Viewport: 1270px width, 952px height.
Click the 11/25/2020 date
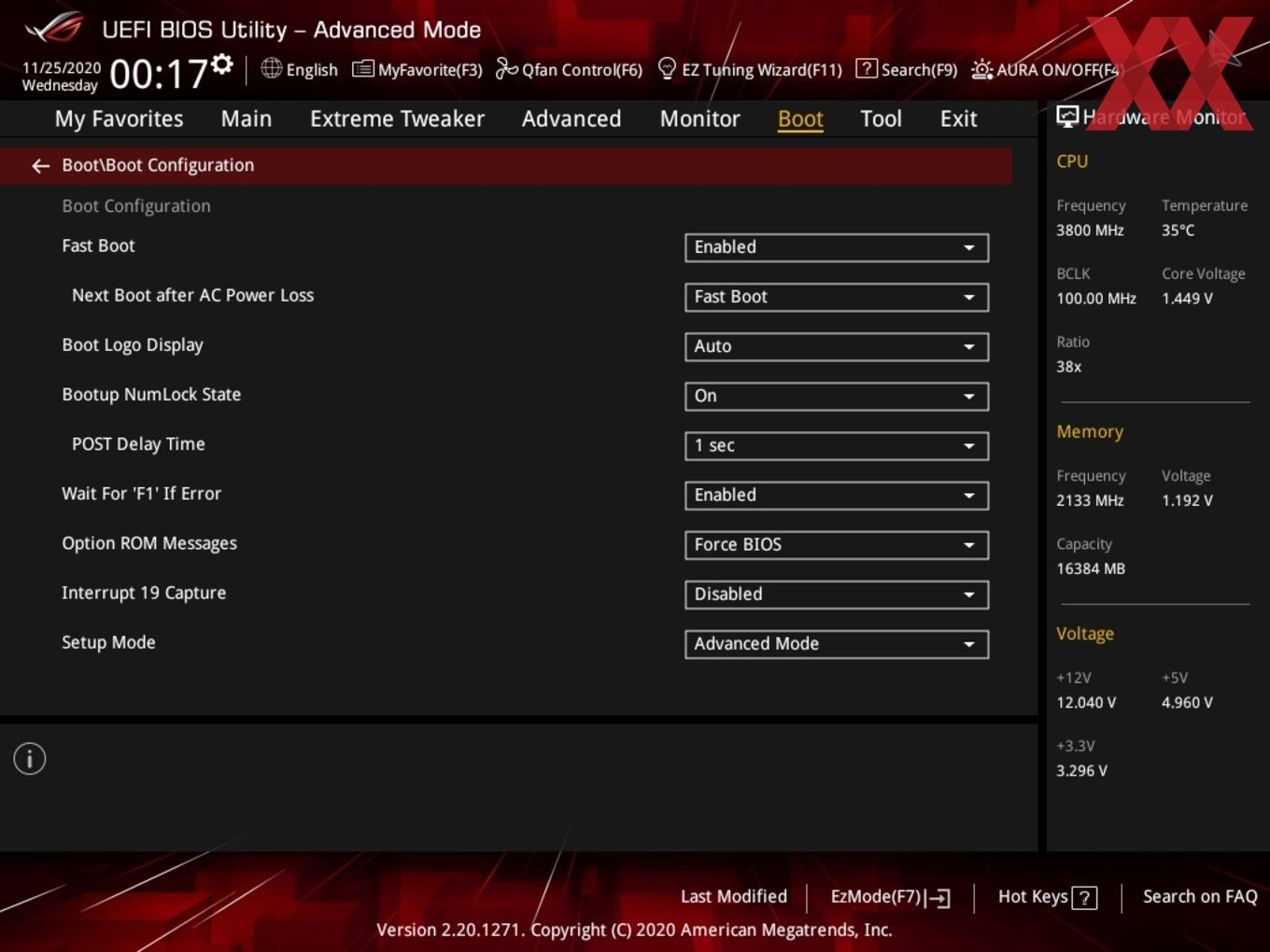pos(62,68)
